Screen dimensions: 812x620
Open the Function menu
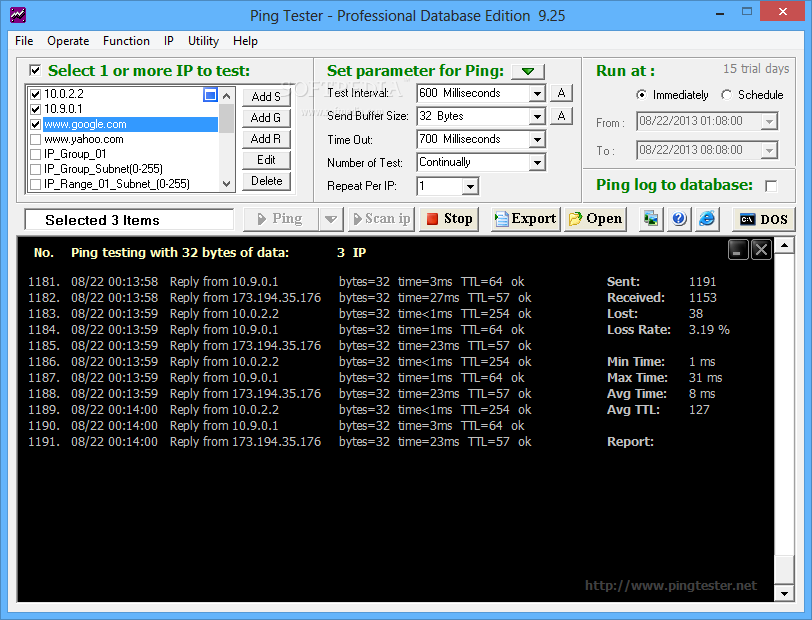pos(126,41)
